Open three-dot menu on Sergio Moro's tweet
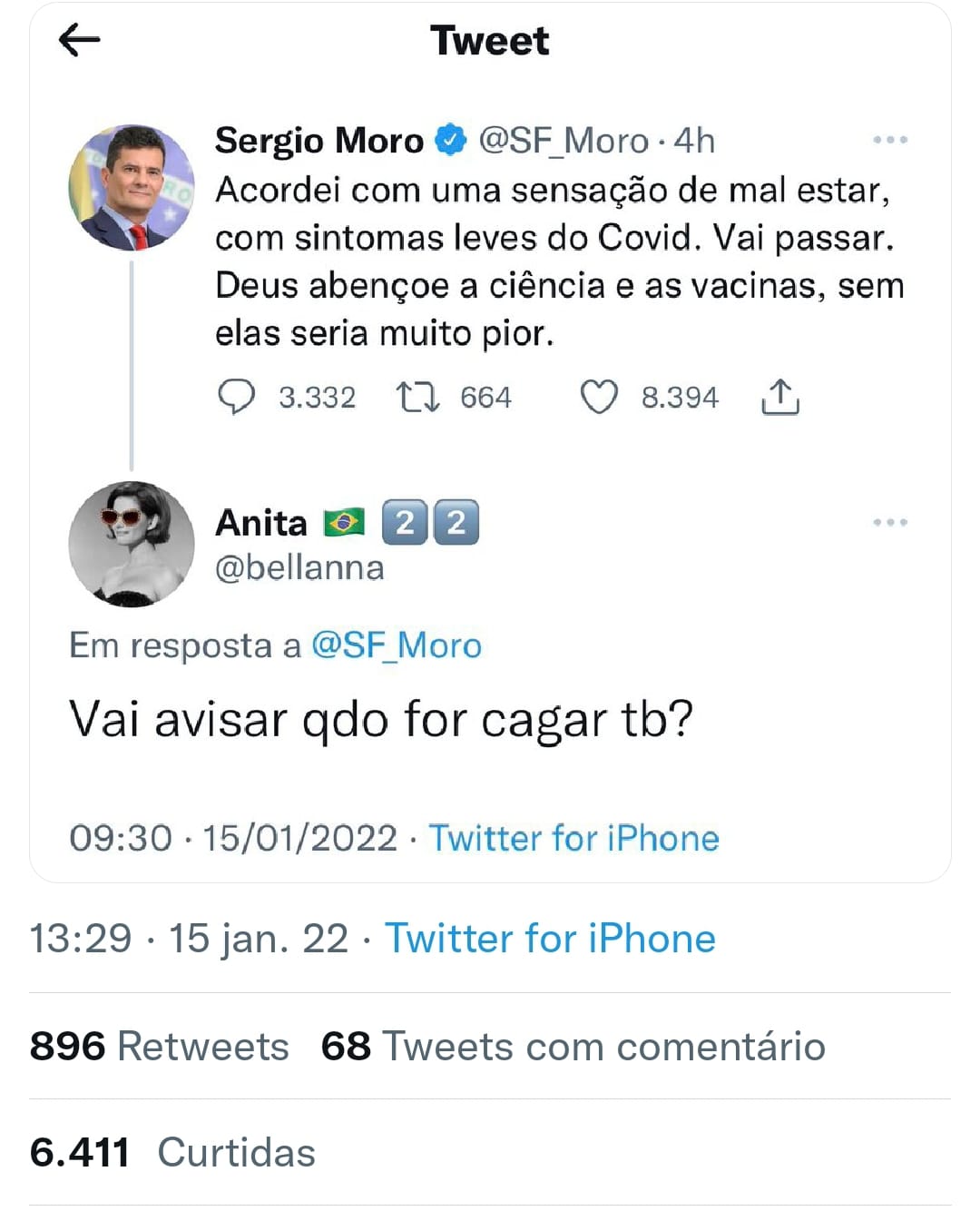Viewport: 980px width, 1211px height. point(889,140)
